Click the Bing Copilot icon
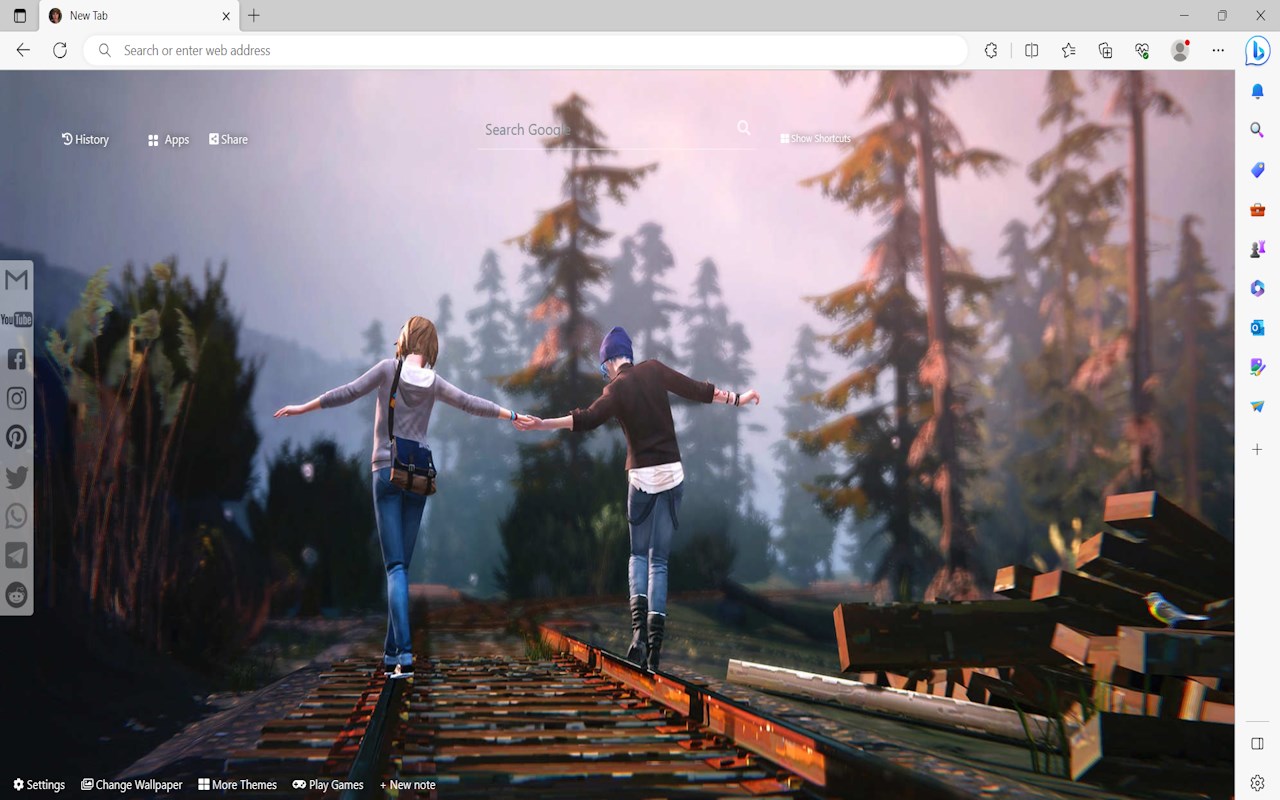Image resolution: width=1280 pixels, height=800 pixels. pos(1257,51)
